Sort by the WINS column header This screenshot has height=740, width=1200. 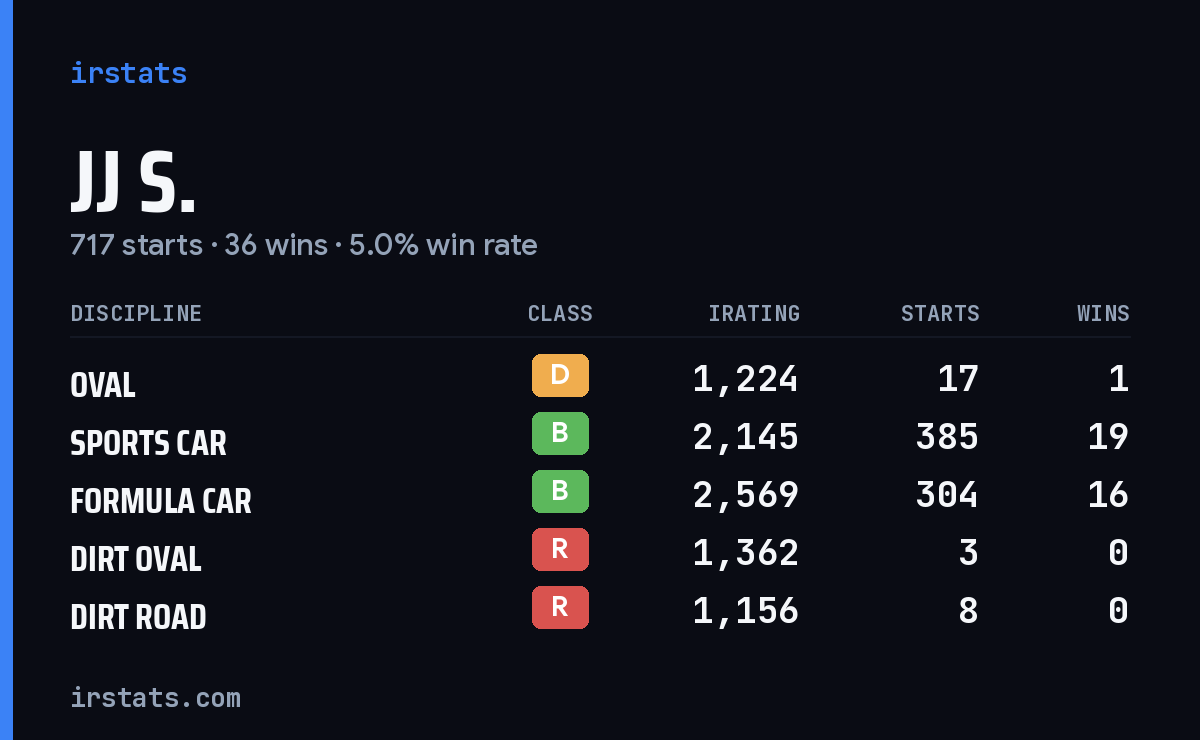[x=1103, y=314]
